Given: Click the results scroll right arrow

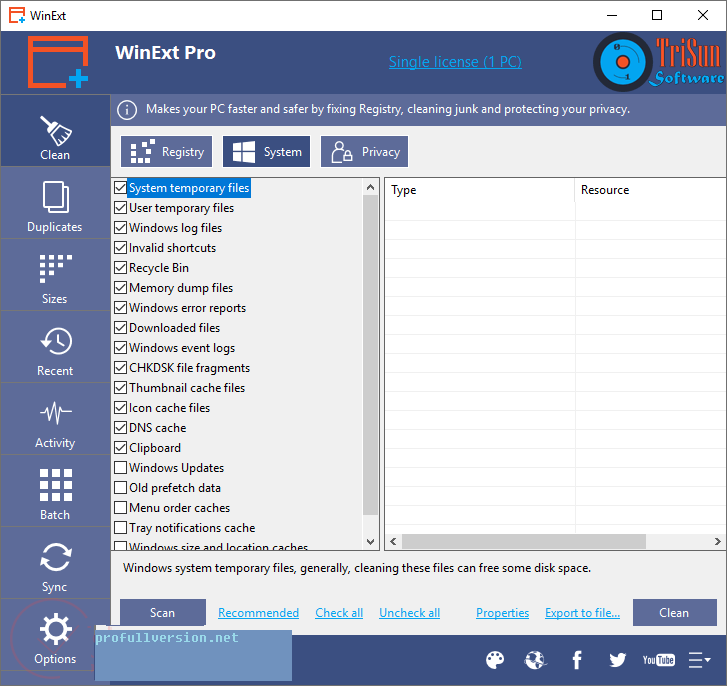Looking at the screenshot, I should [x=717, y=541].
